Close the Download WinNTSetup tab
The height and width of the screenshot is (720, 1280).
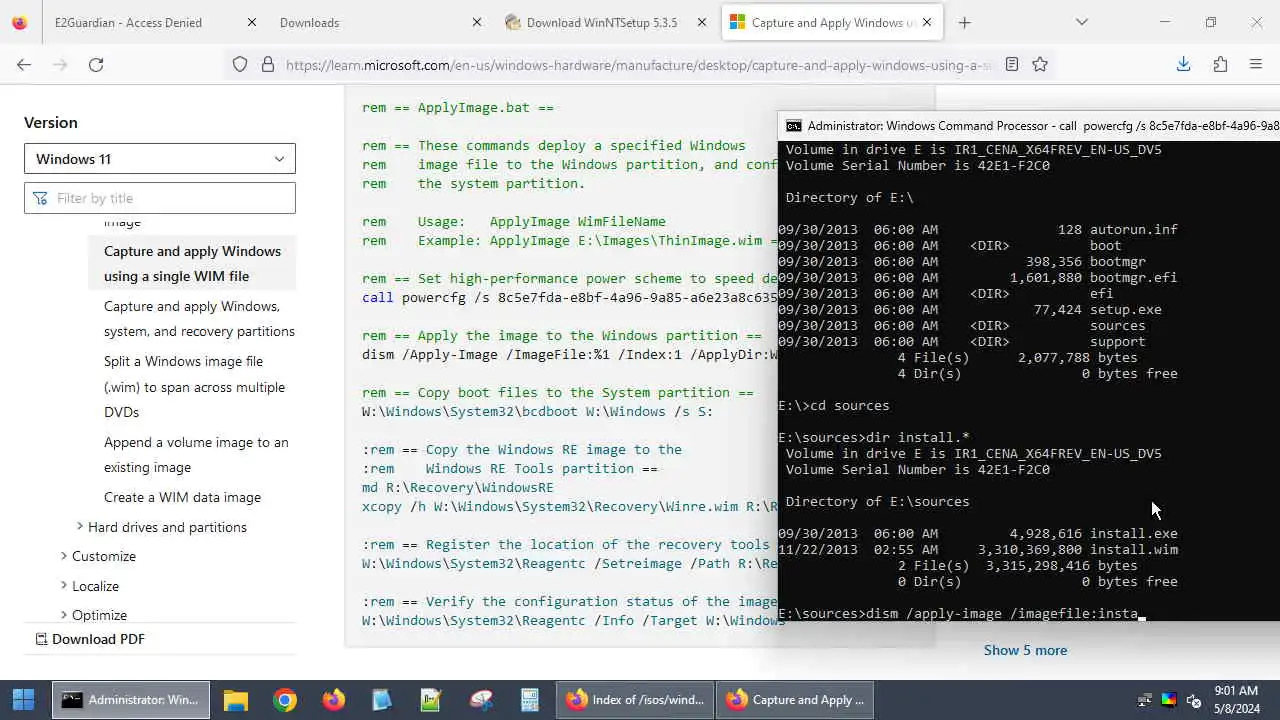click(702, 22)
